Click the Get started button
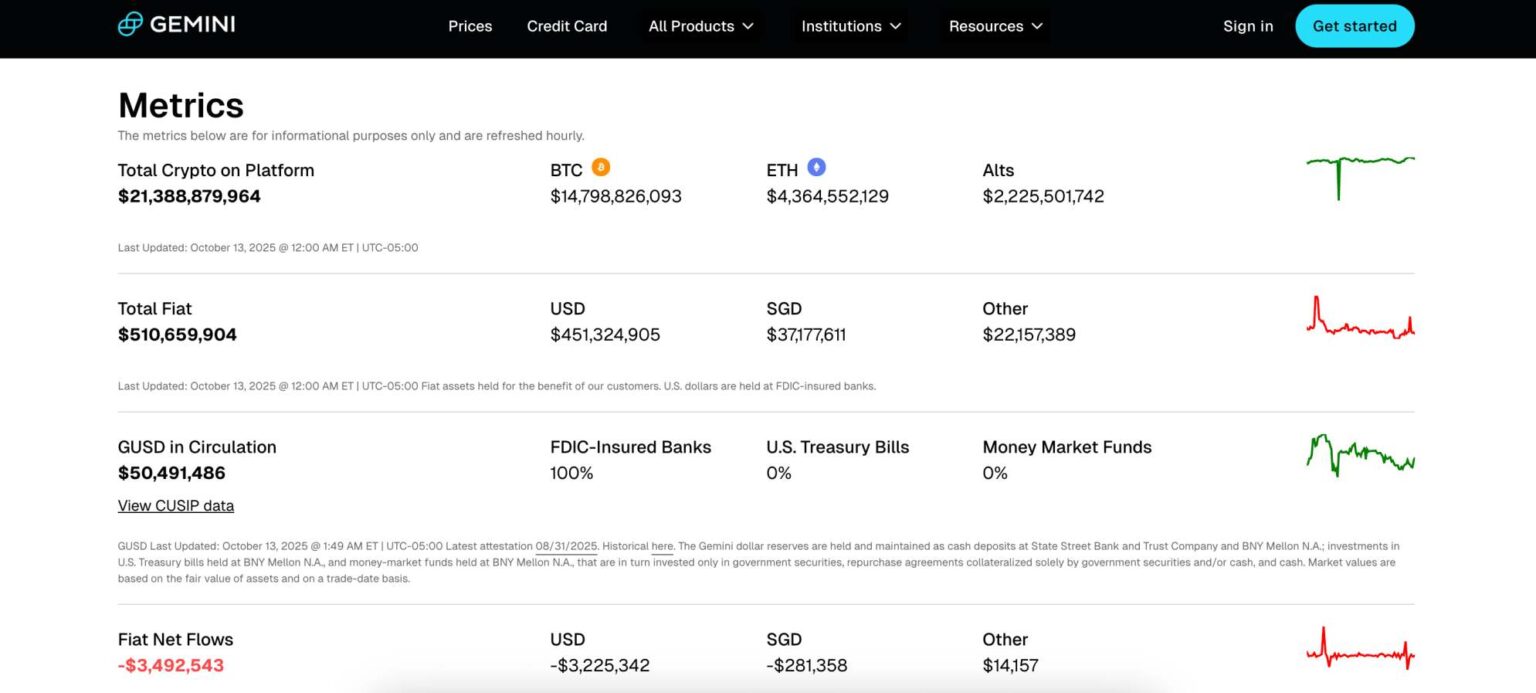Screen dimensions: 1536x693 tap(1355, 26)
